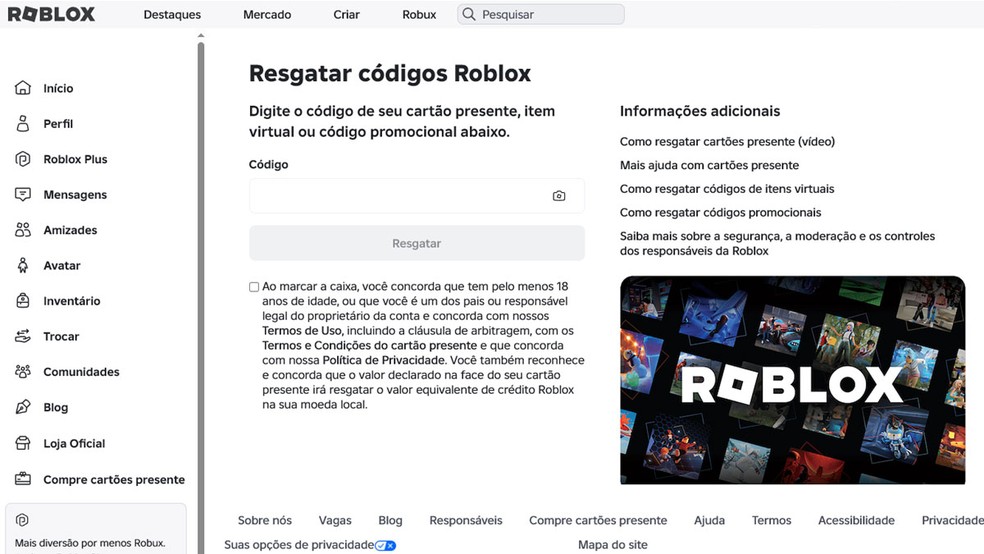Click Blog in footer

pyautogui.click(x=390, y=520)
